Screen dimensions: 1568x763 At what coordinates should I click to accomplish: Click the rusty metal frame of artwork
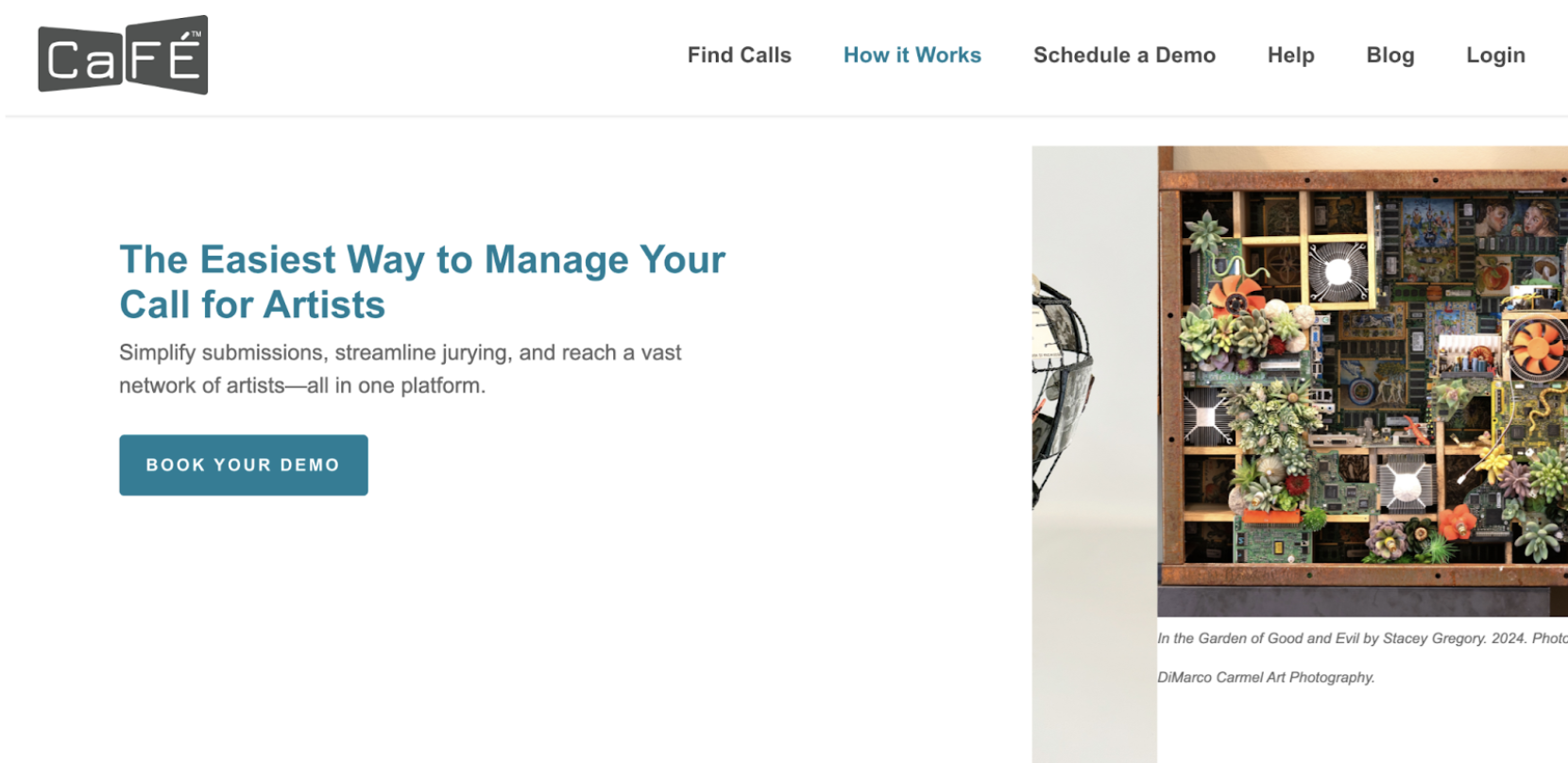click(1363, 179)
